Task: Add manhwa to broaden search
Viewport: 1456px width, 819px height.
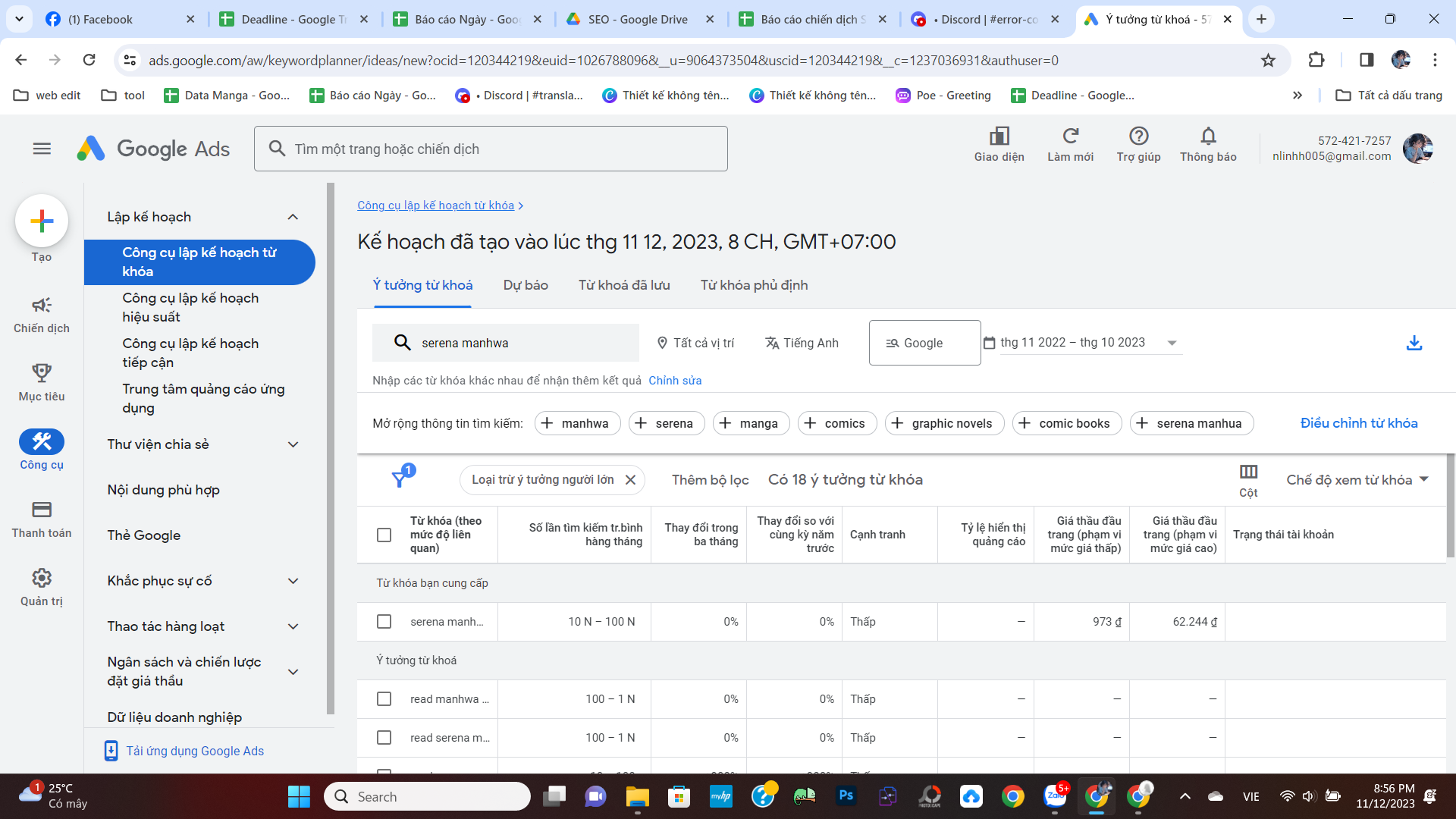Action: pyautogui.click(x=577, y=423)
